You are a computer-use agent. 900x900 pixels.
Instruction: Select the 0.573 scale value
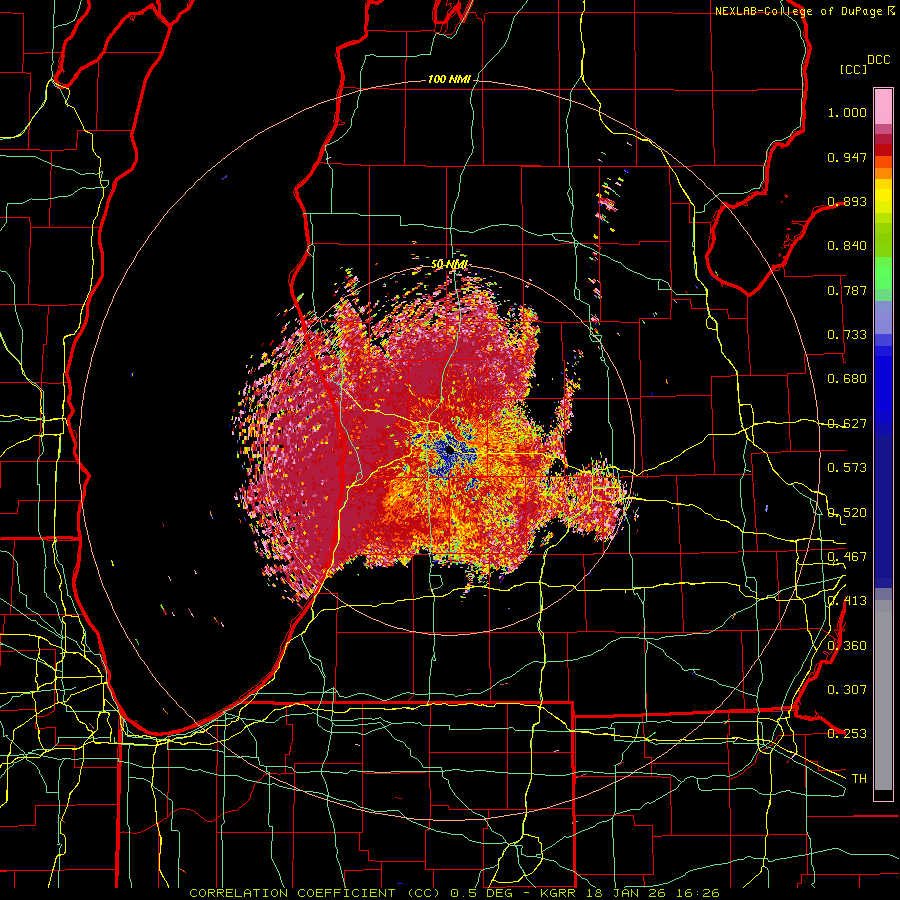tap(847, 468)
